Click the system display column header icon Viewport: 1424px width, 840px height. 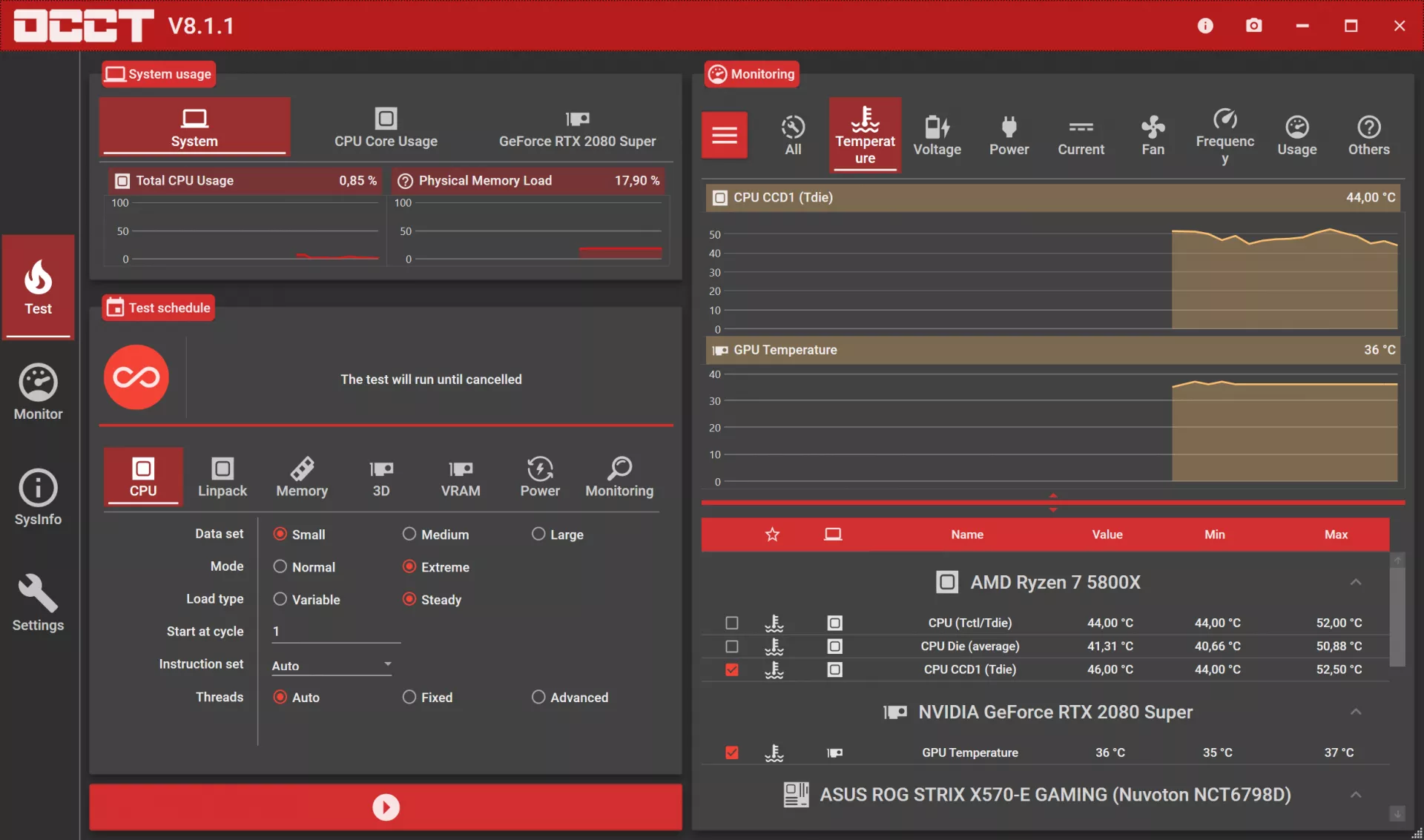833,535
